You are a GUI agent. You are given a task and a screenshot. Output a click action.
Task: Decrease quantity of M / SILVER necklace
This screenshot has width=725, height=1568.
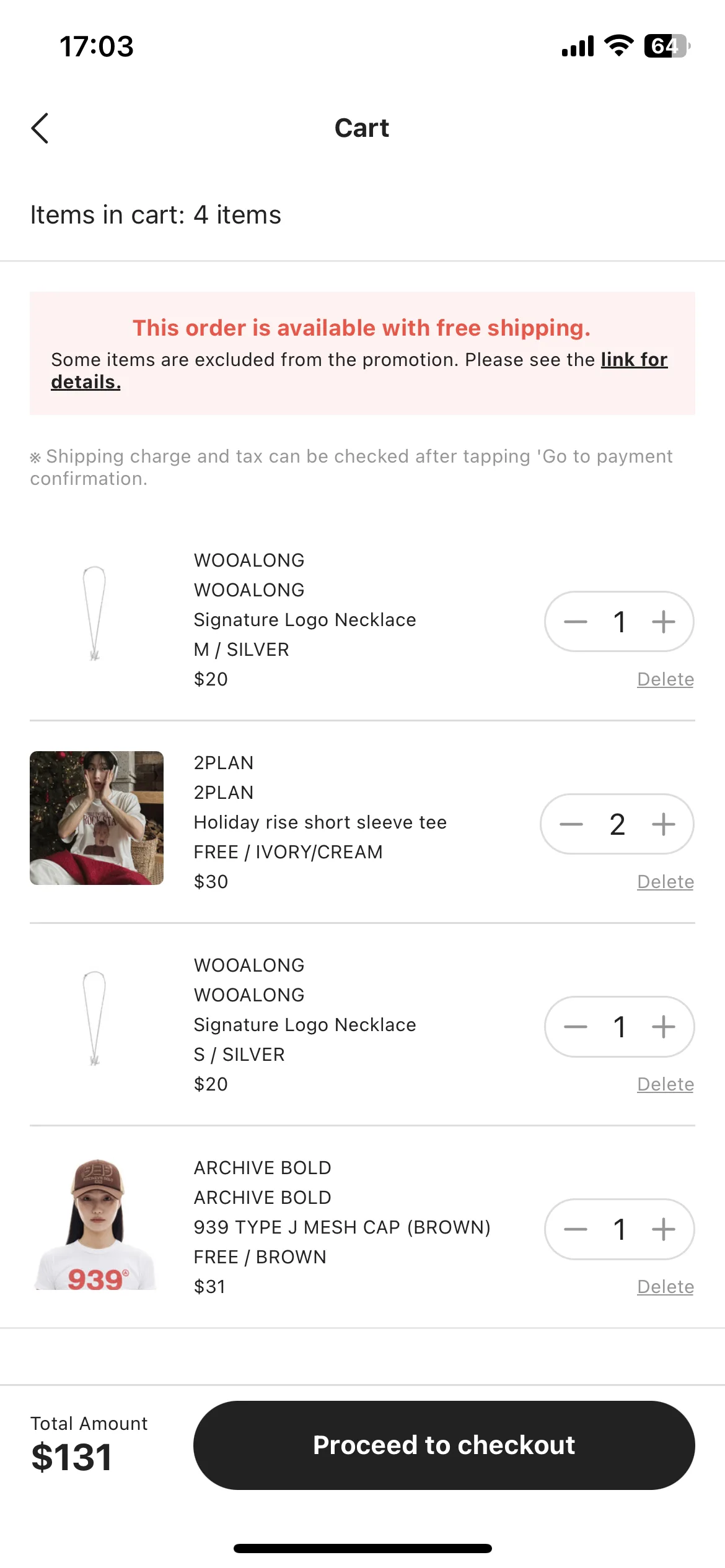click(x=575, y=622)
